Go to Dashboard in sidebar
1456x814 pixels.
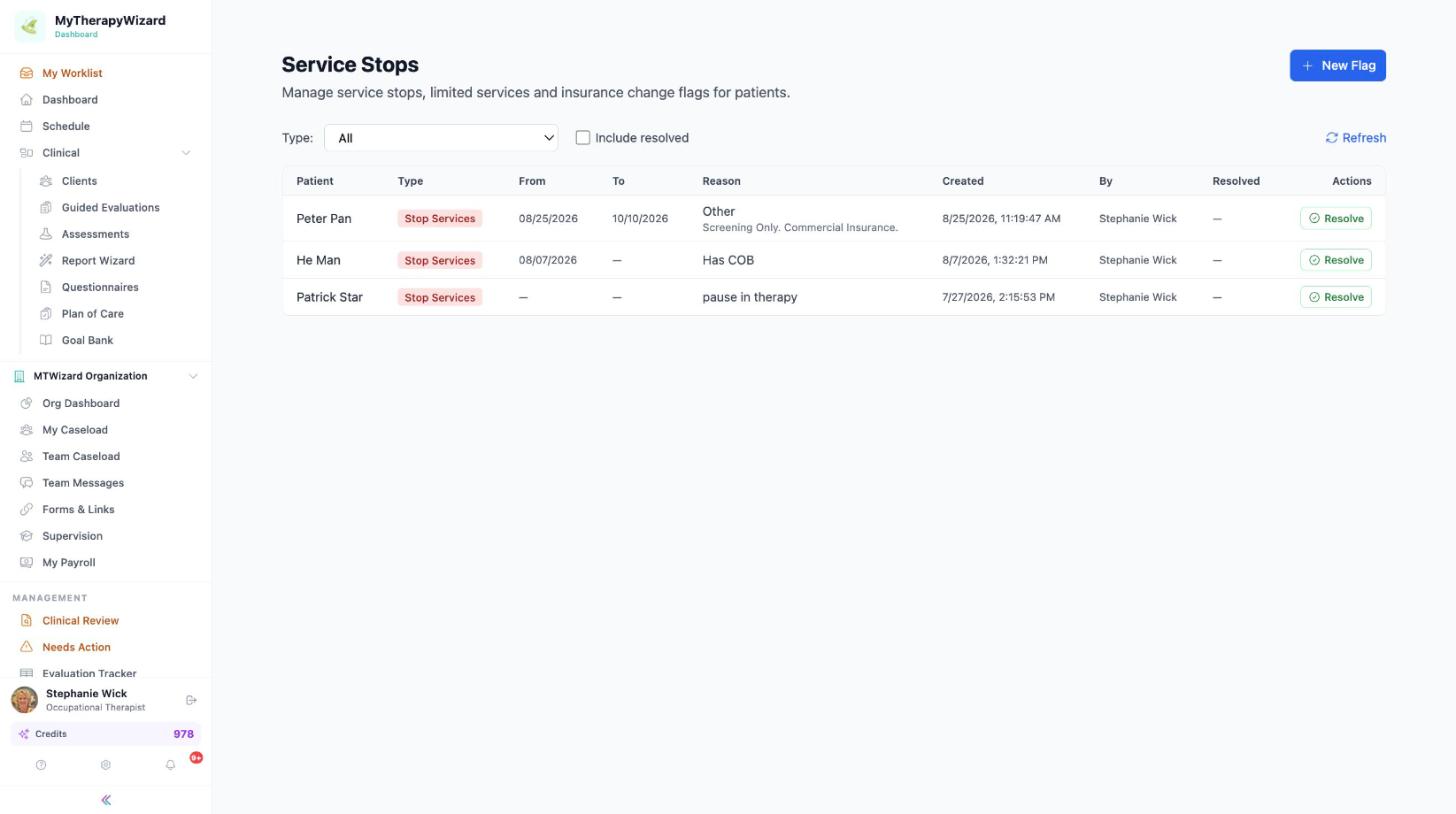pos(70,100)
